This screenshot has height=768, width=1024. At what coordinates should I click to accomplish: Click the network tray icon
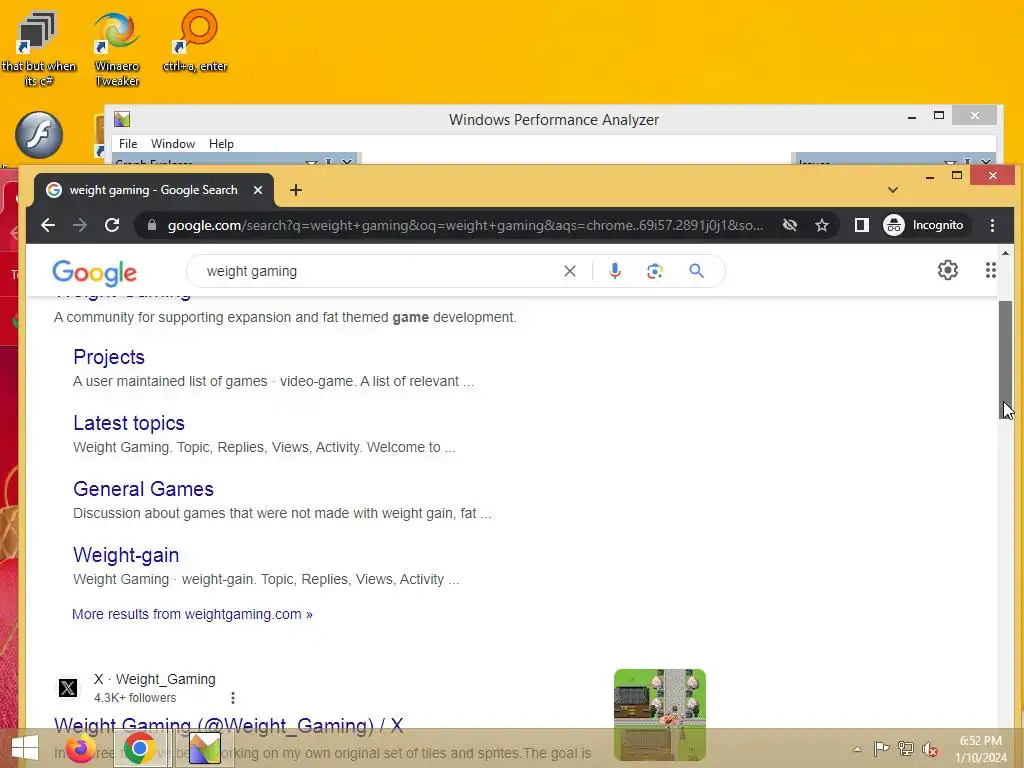coord(906,748)
